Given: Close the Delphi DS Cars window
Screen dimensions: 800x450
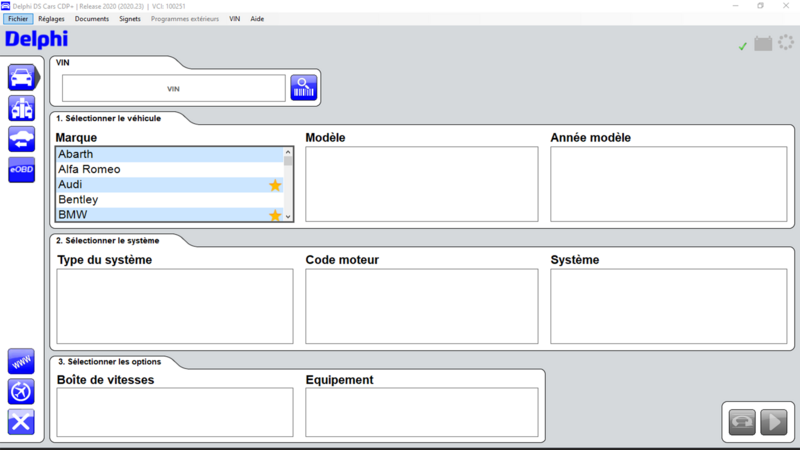Looking at the screenshot, I should [x=786, y=6].
